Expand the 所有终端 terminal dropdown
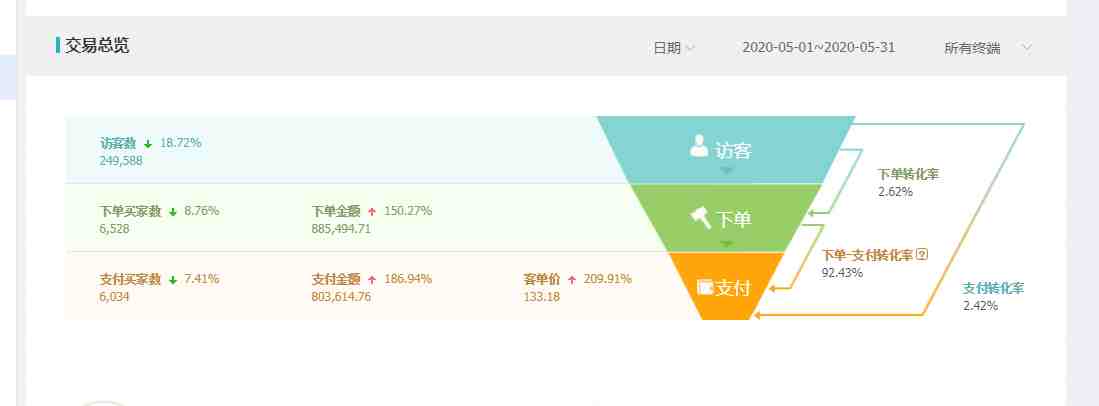The image size is (1099, 406). point(986,47)
